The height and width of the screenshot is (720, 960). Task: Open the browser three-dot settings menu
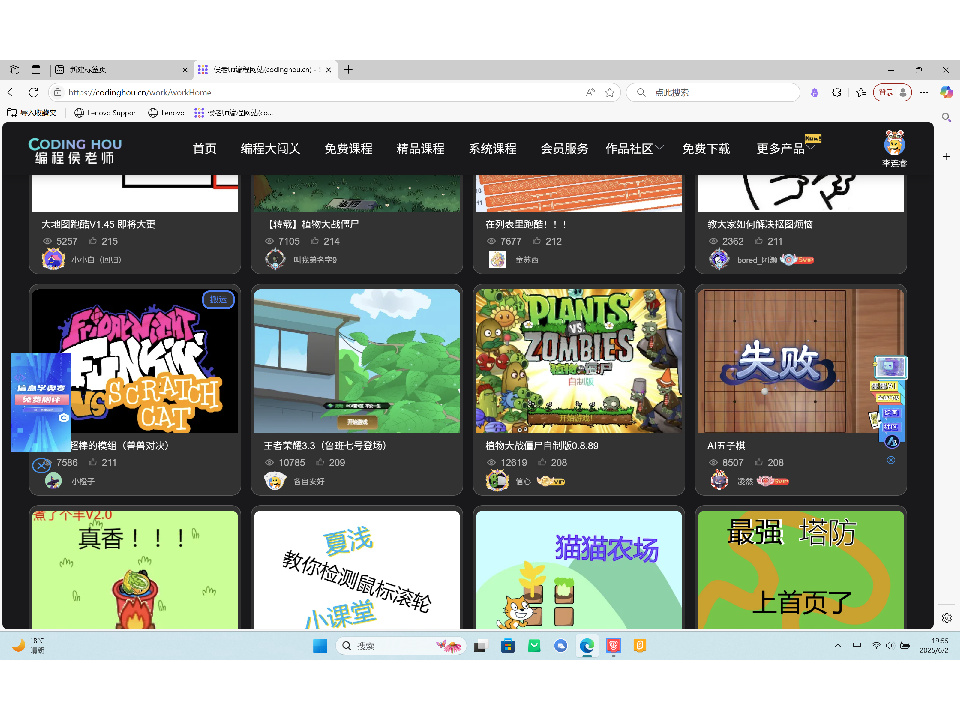[x=924, y=92]
